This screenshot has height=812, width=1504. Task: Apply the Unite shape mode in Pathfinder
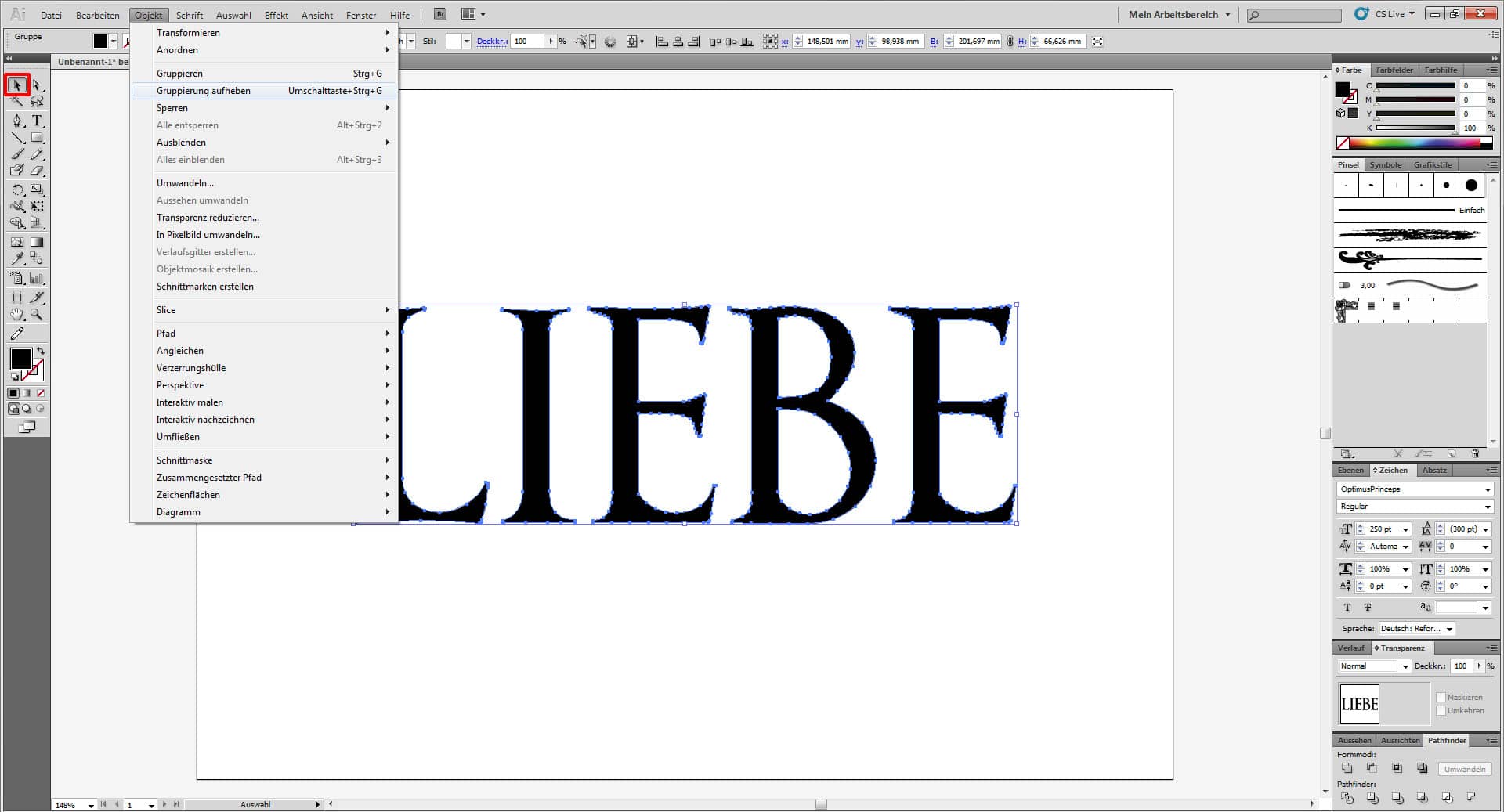(1347, 769)
